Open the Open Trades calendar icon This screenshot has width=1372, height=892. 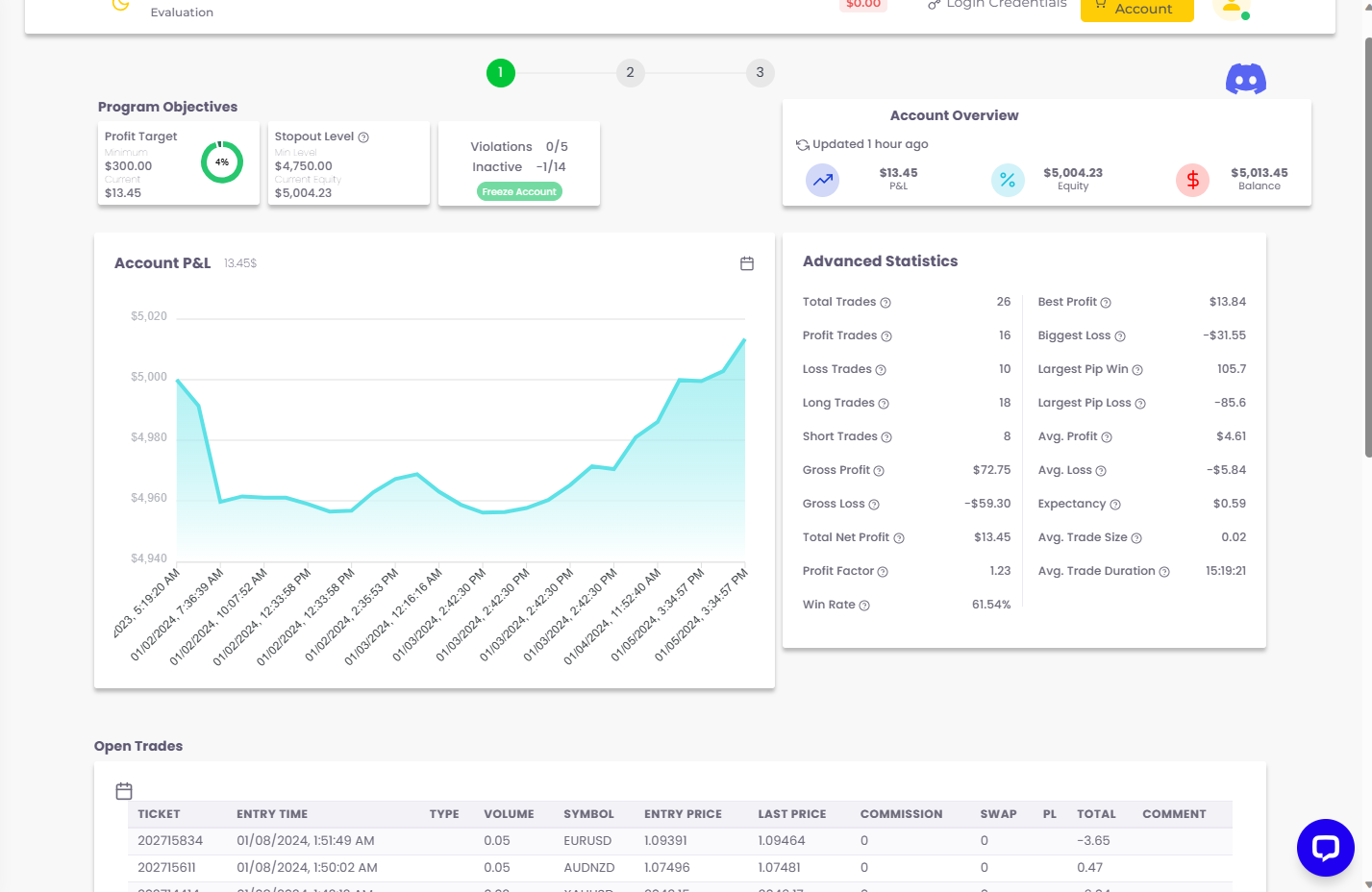click(124, 791)
